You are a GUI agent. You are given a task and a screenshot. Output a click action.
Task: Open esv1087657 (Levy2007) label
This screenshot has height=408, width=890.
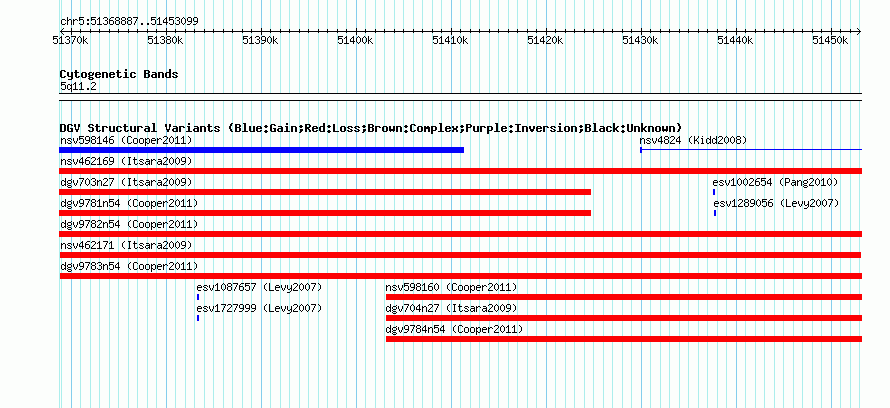259,287
